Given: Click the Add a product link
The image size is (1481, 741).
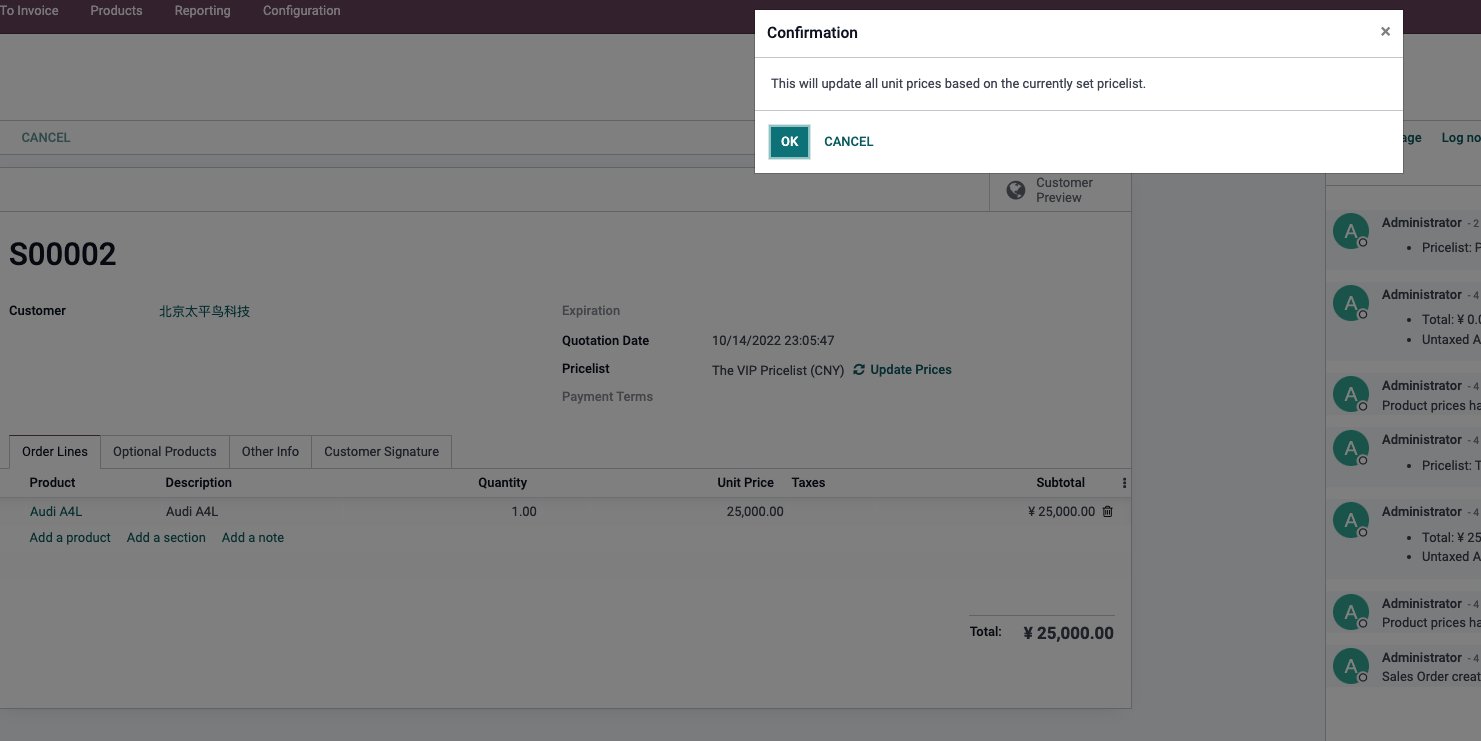Looking at the screenshot, I should tap(70, 538).
